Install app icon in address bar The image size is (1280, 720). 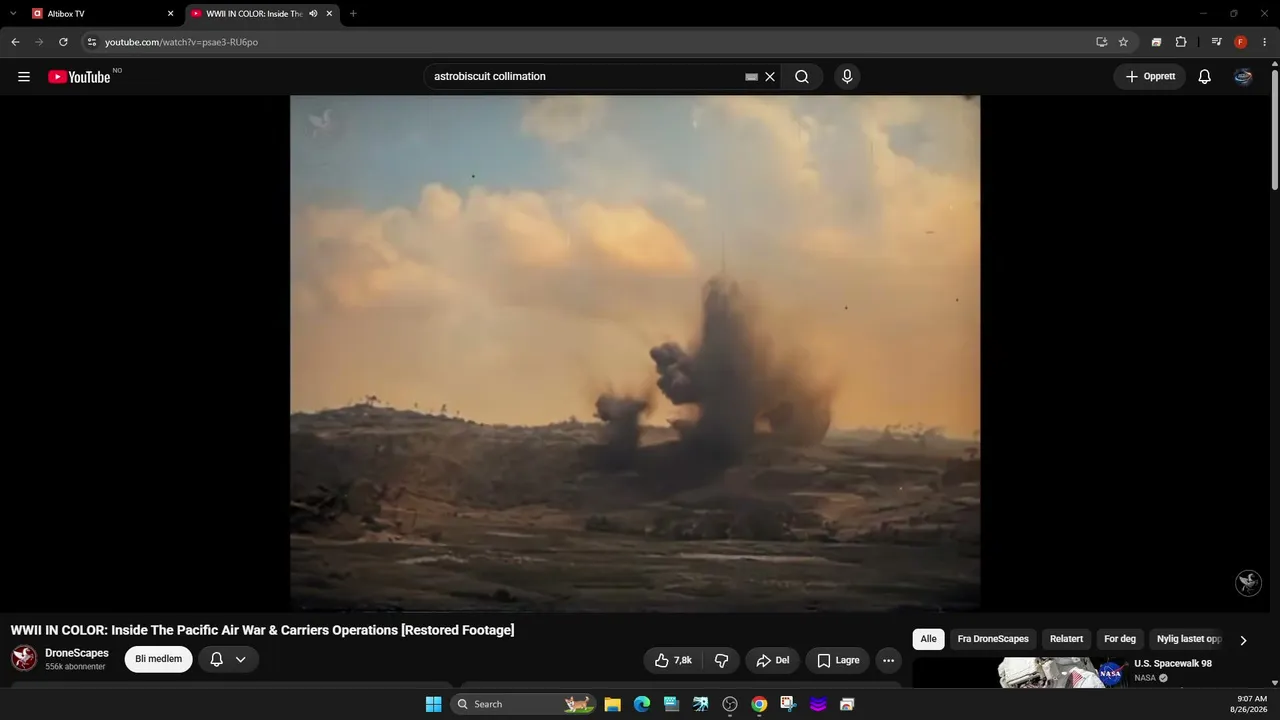coord(1101,42)
